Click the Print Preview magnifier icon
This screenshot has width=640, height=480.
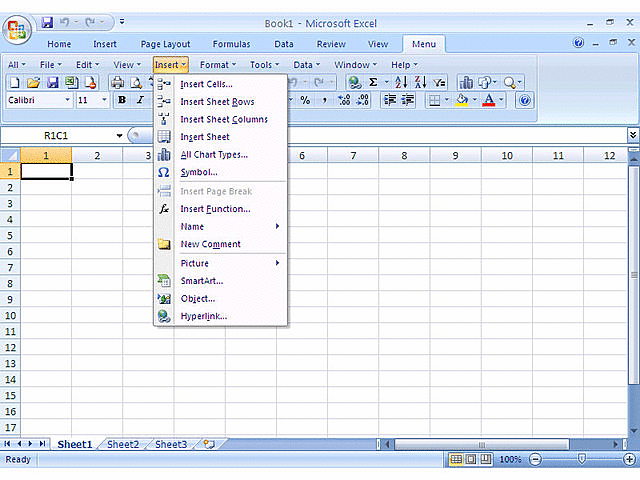(x=136, y=83)
